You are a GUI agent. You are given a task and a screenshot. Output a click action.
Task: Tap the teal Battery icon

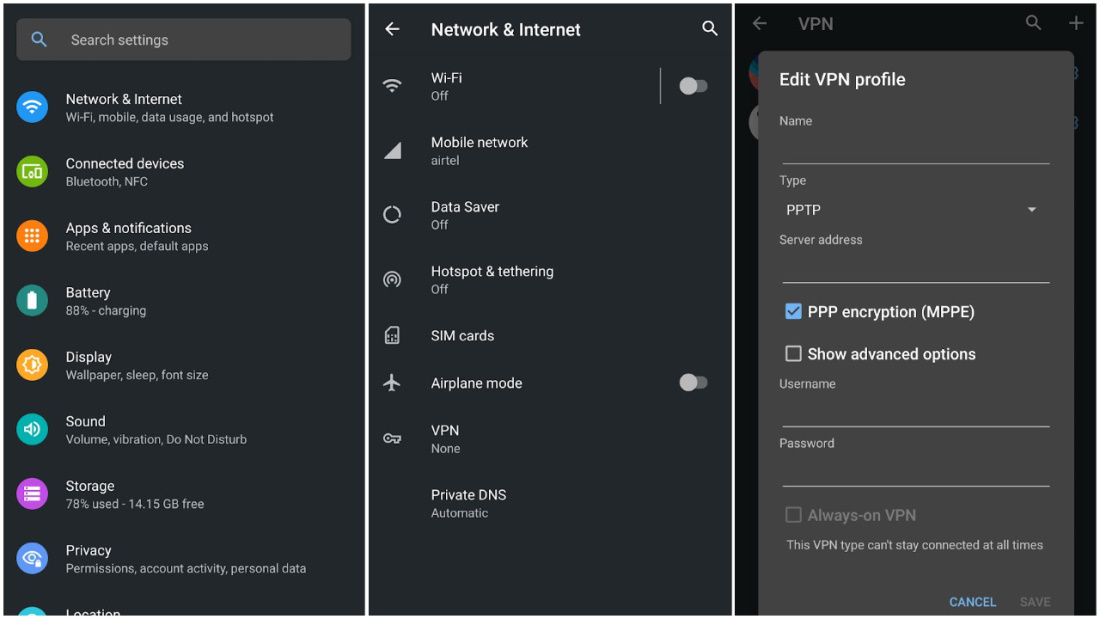tap(32, 301)
